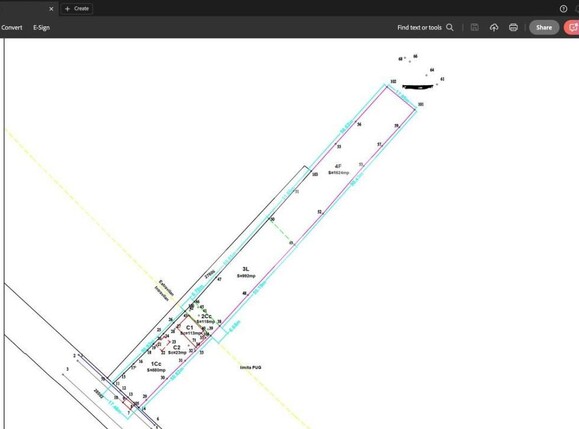Click the Extravilan label on the dashed line

point(166,288)
